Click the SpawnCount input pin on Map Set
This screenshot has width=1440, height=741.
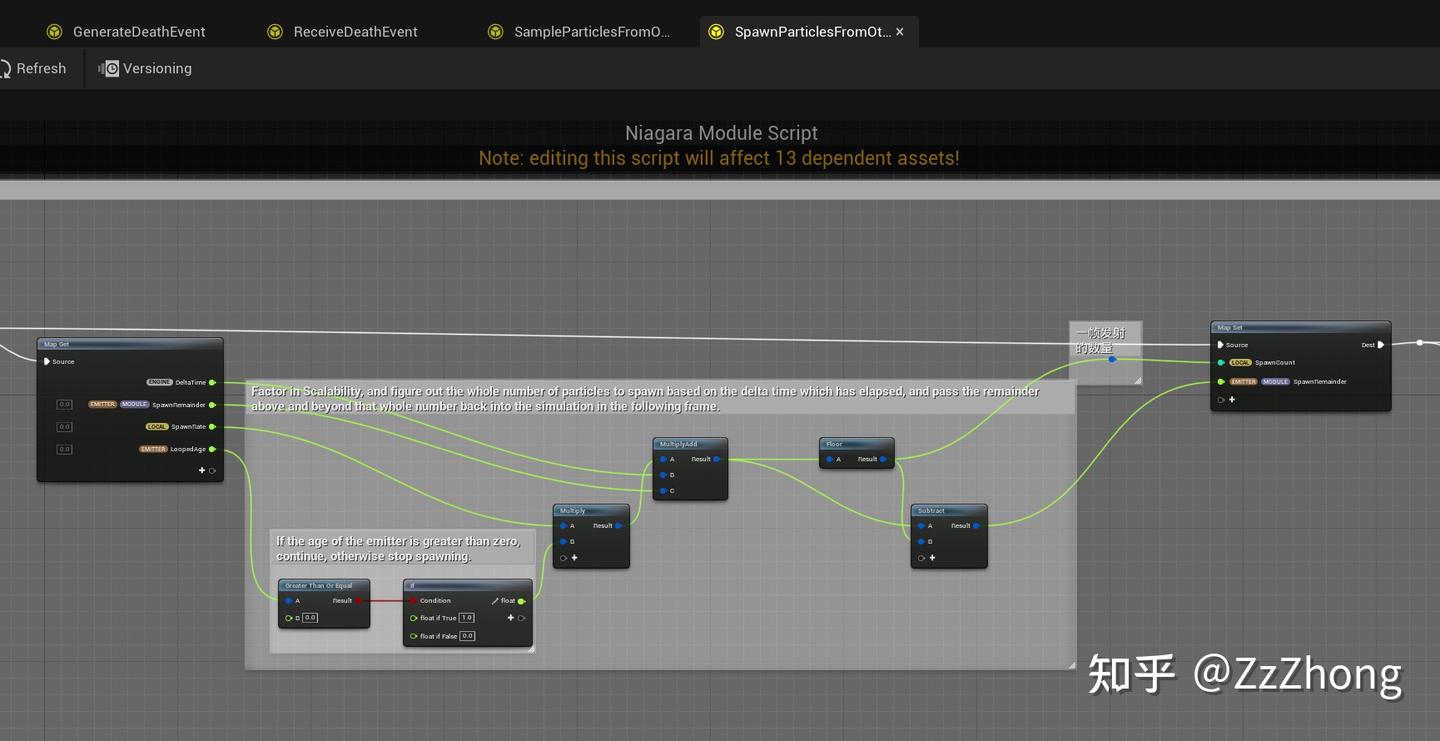pyautogui.click(x=1221, y=363)
